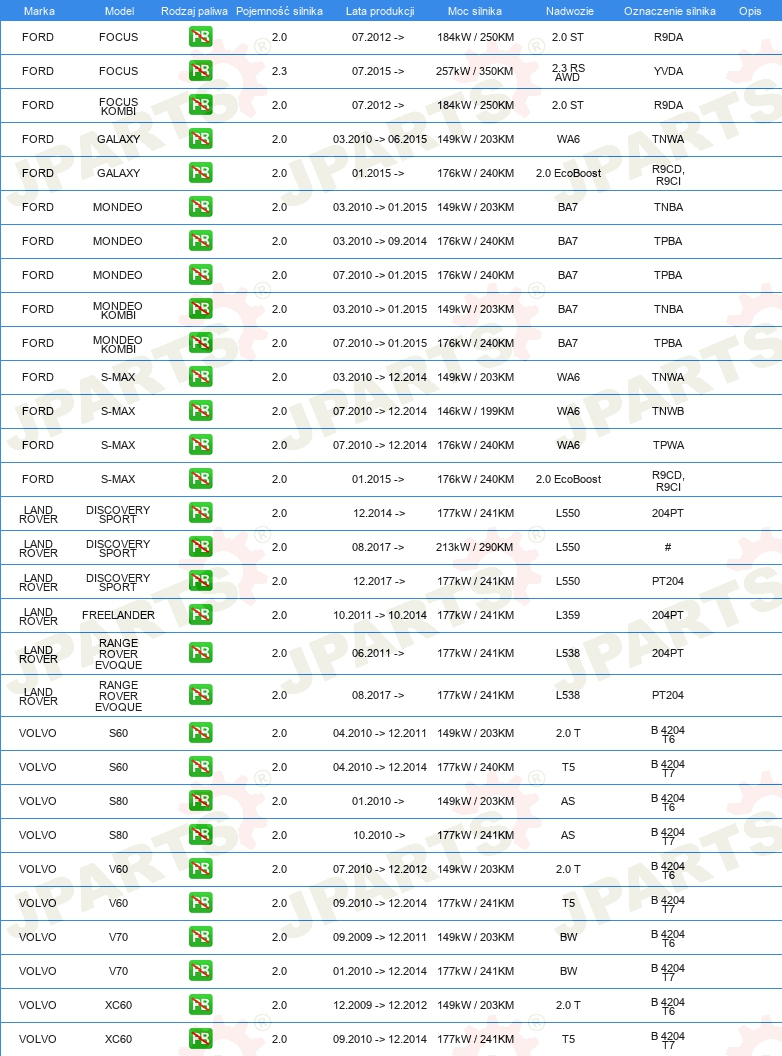Click petrol icon in Volvo S60 149kW row
The width and height of the screenshot is (782, 1056).
[201, 733]
